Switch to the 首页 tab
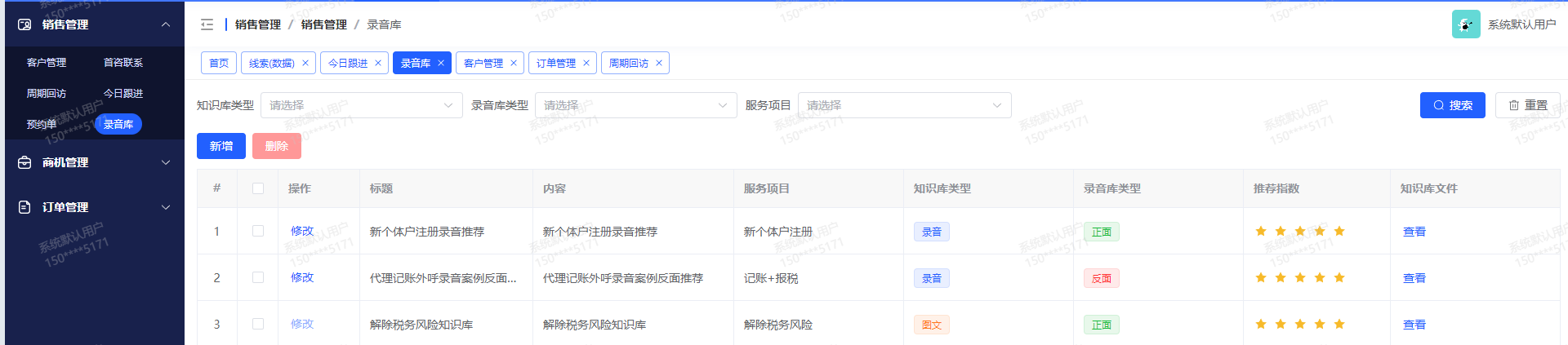Screen dimensions: 1568x345 [x=219, y=63]
